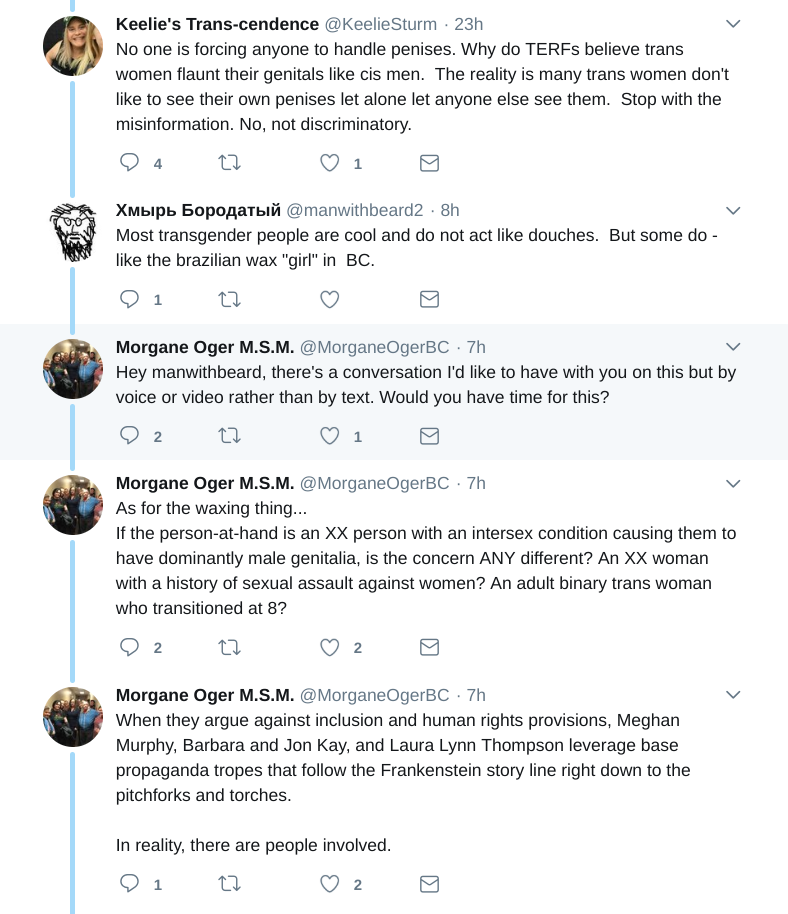This screenshot has height=914, width=788.
Task: Retweet Keelie's tweet about misinformation
Action: point(229,163)
